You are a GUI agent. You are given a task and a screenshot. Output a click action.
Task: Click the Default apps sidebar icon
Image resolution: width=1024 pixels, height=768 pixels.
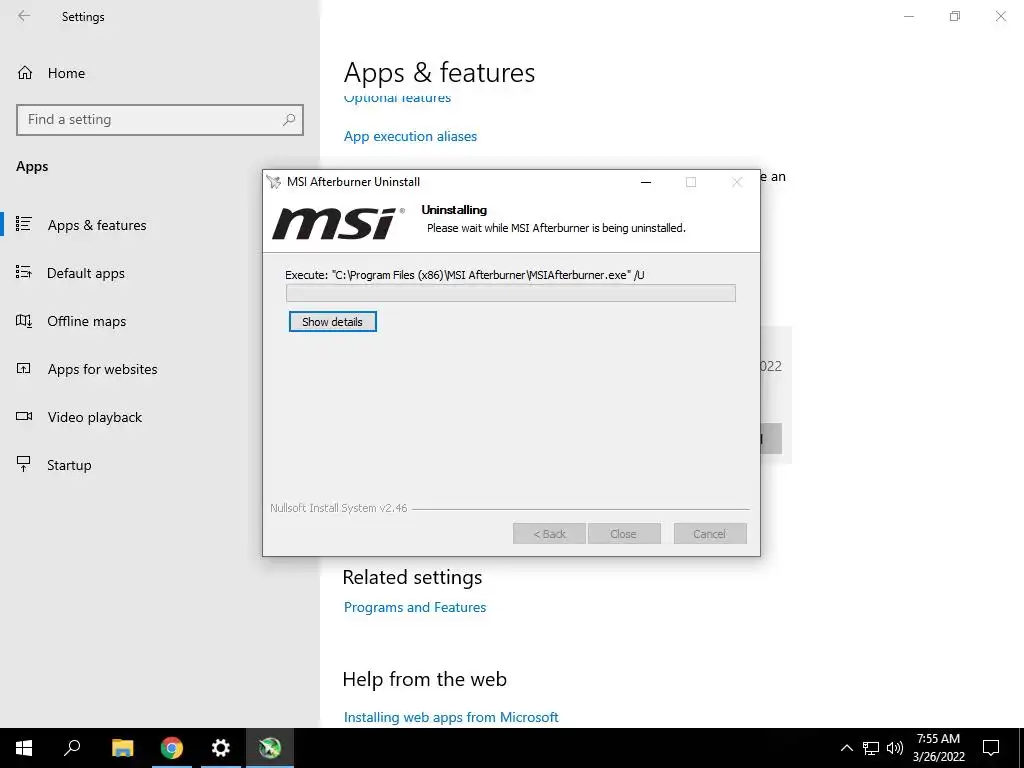tap(24, 272)
